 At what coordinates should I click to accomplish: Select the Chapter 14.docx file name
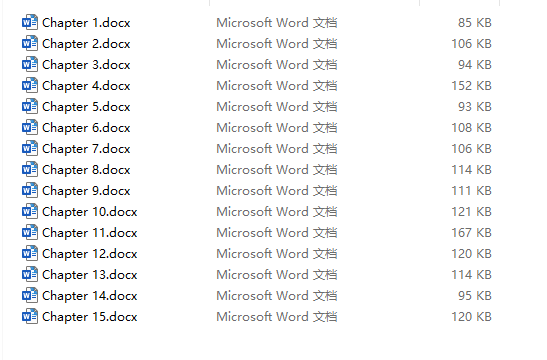pos(90,296)
